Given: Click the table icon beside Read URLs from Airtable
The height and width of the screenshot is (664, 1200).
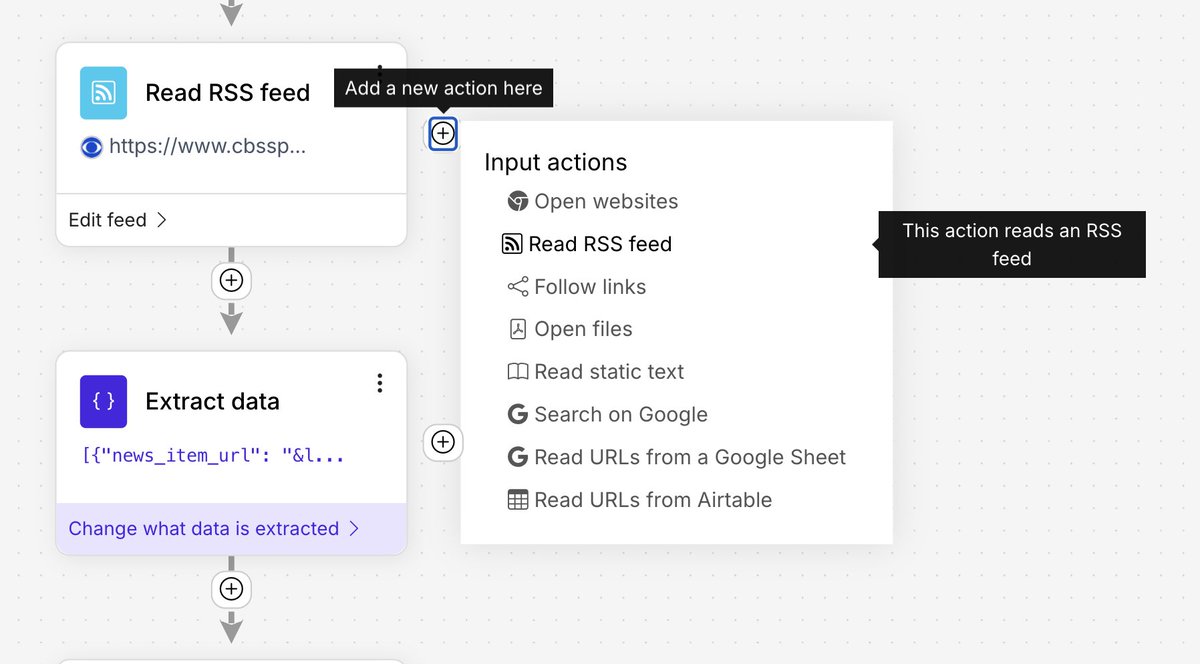Looking at the screenshot, I should 517,500.
